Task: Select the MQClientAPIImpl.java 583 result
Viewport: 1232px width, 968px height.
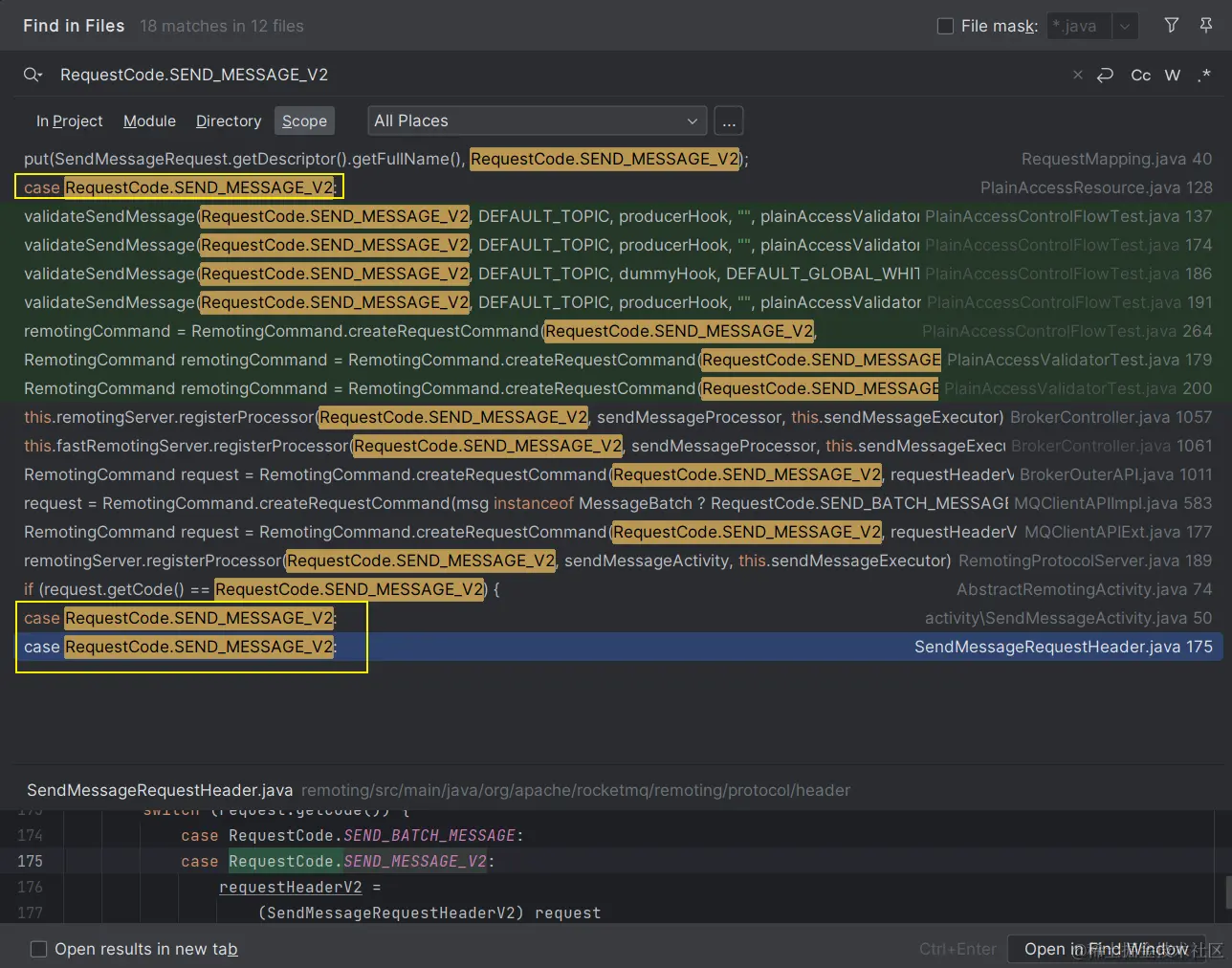Action: (x=618, y=503)
